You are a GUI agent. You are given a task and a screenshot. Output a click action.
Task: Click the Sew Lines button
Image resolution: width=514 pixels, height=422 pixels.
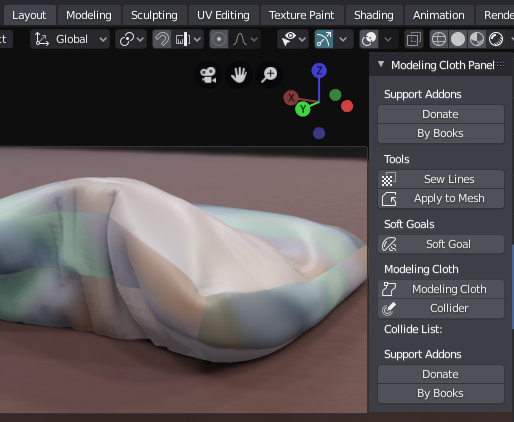[441, 179]
